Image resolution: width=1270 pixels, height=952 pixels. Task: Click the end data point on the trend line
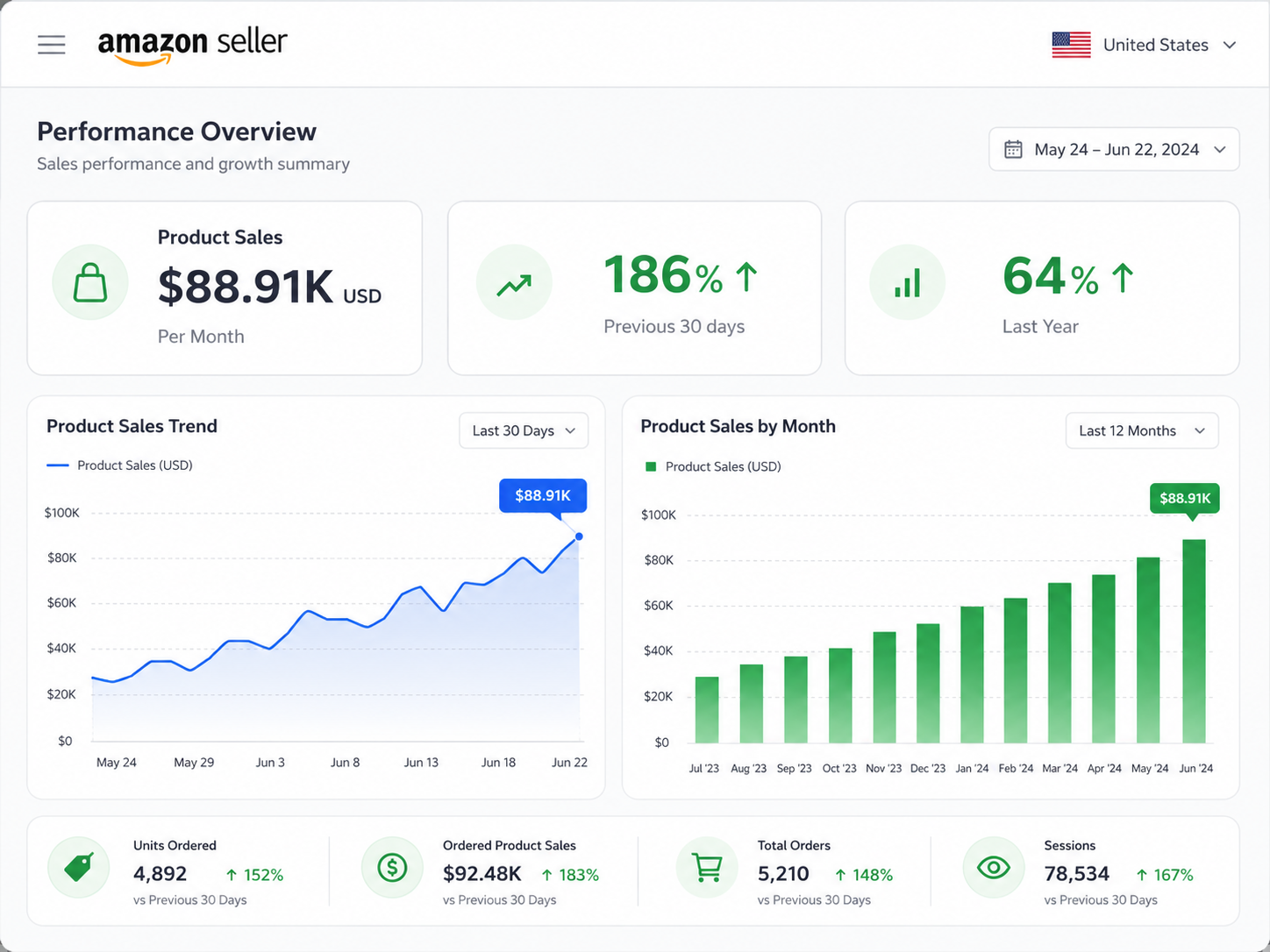tap(579, 536)
